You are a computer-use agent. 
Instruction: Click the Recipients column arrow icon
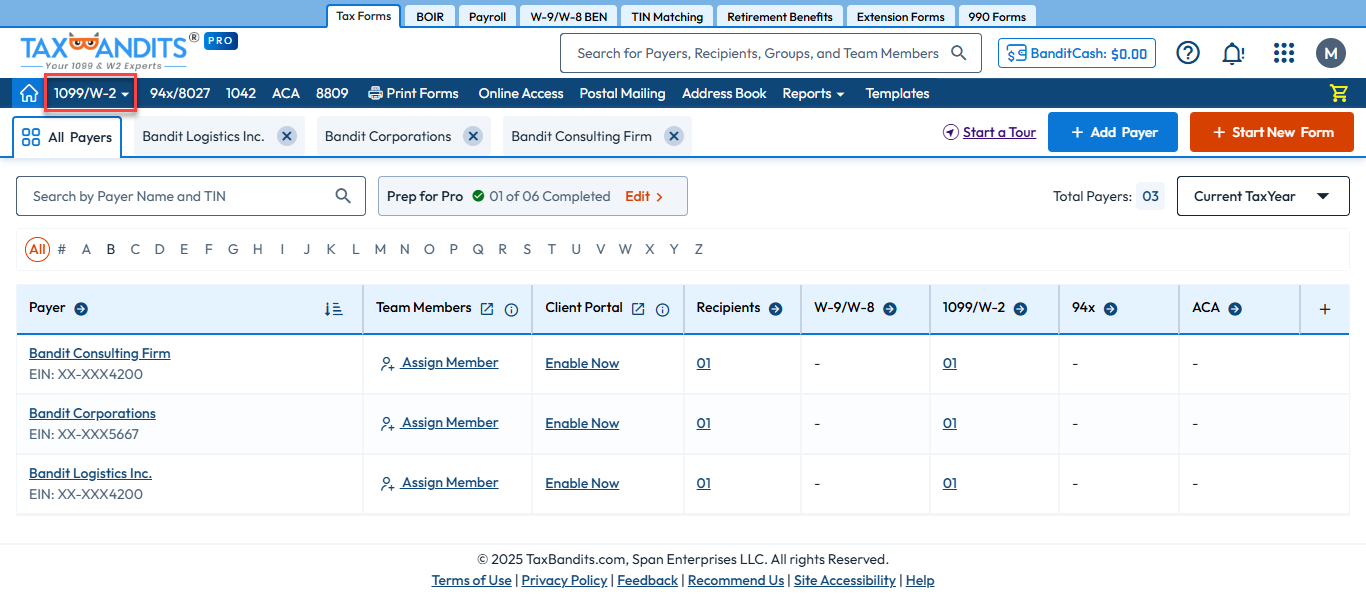(775, 309)
